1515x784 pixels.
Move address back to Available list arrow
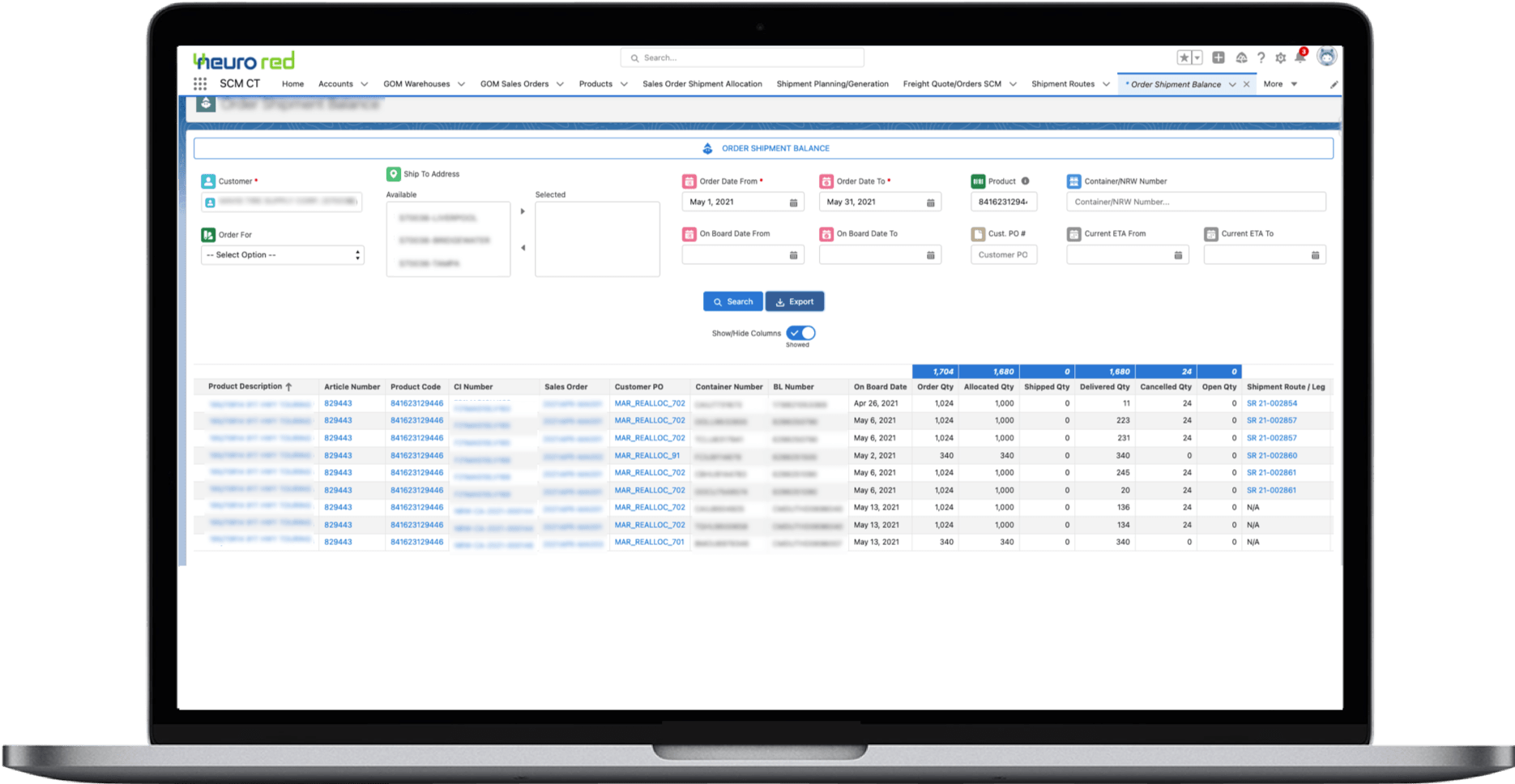pyautogui.click(x=523, y=248)
